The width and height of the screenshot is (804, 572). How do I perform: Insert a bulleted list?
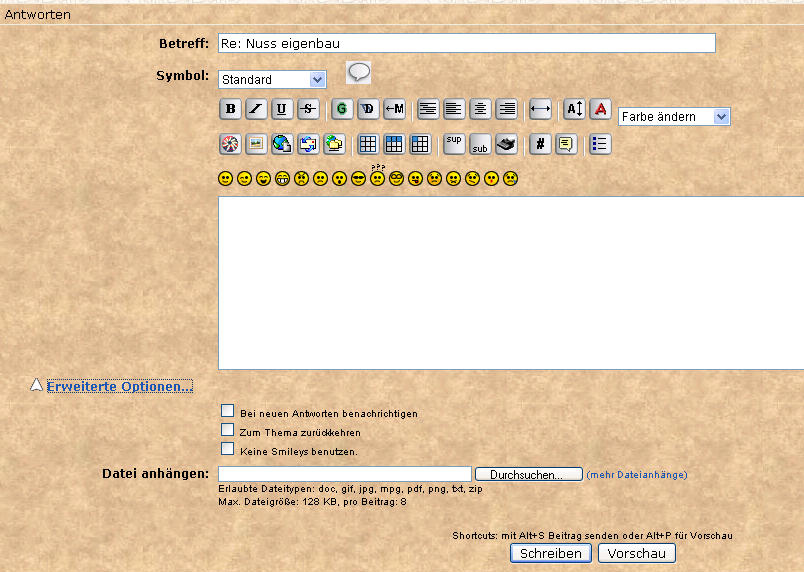coord(600,143)
